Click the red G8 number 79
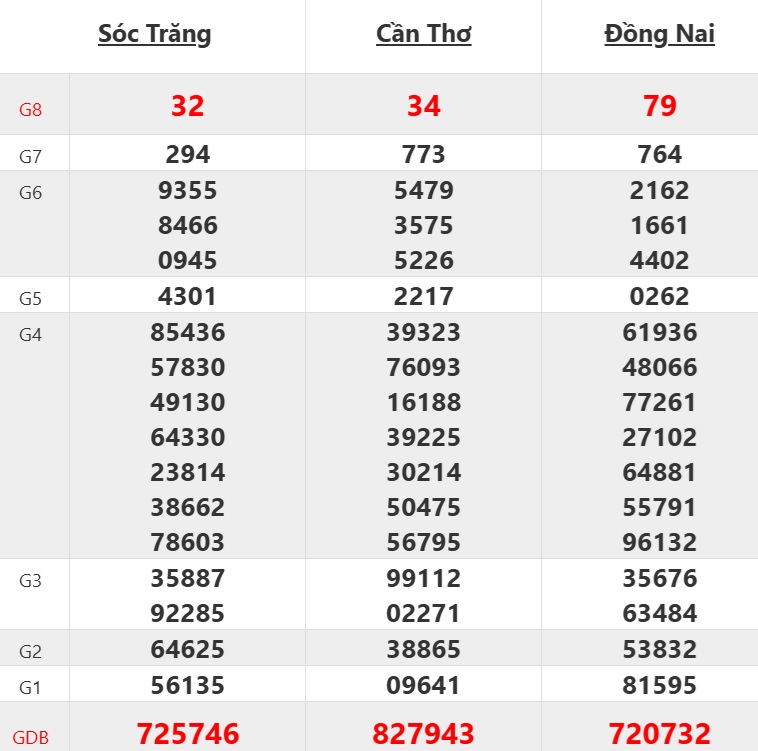758x751 pixels. pyautogui.click(x=660, y=106)
